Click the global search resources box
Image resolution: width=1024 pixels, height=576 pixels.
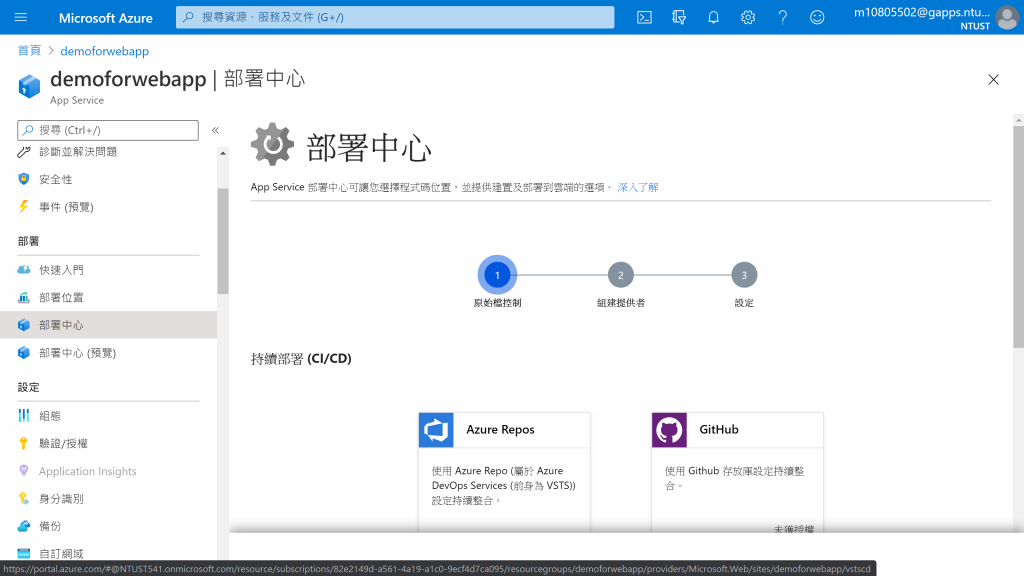coord(394,17)
